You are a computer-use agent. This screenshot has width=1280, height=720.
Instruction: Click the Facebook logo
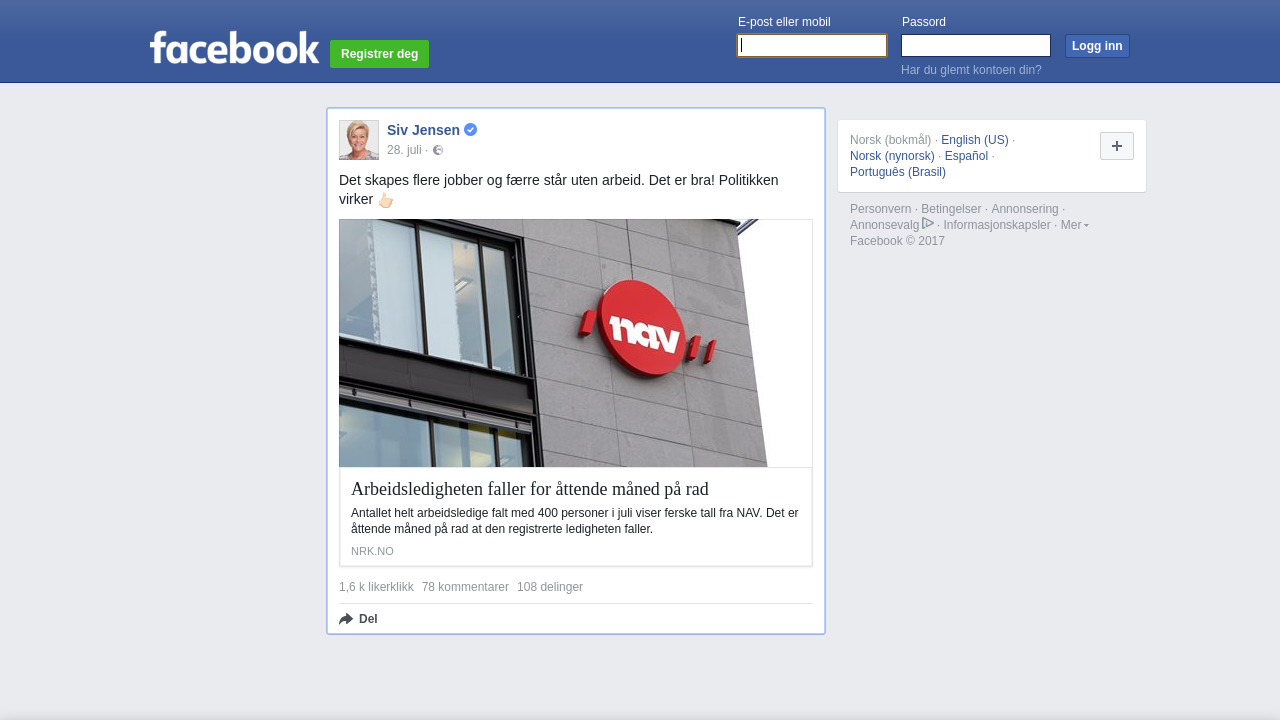pos(234,47)
